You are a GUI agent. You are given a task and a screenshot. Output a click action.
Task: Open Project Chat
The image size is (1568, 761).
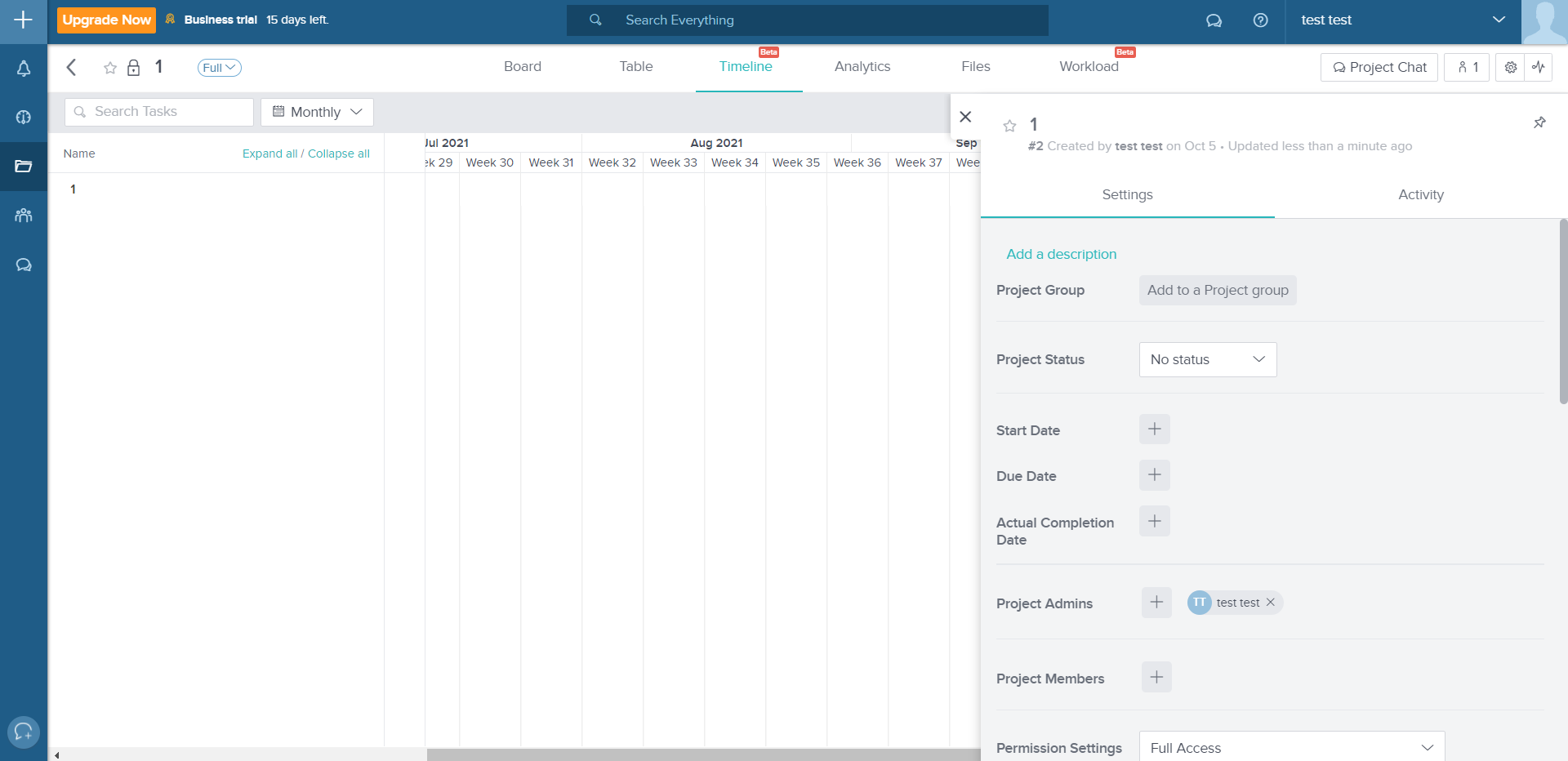point(1379,68)
